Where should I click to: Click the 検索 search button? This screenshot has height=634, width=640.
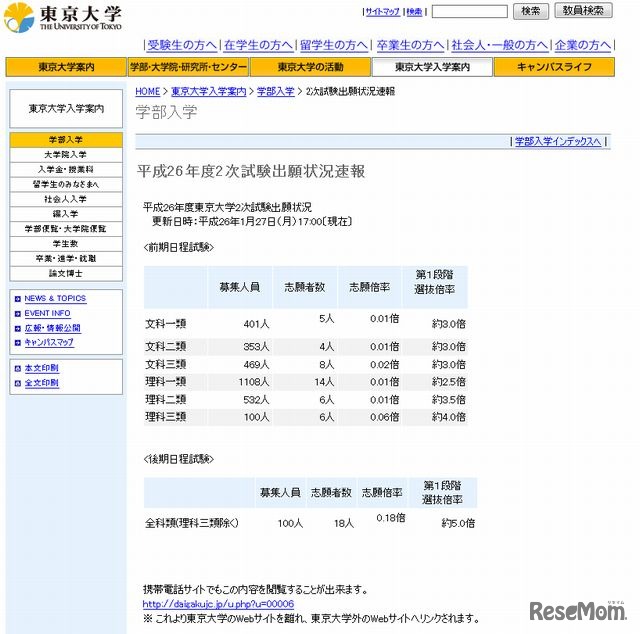(x=531, y=11)
